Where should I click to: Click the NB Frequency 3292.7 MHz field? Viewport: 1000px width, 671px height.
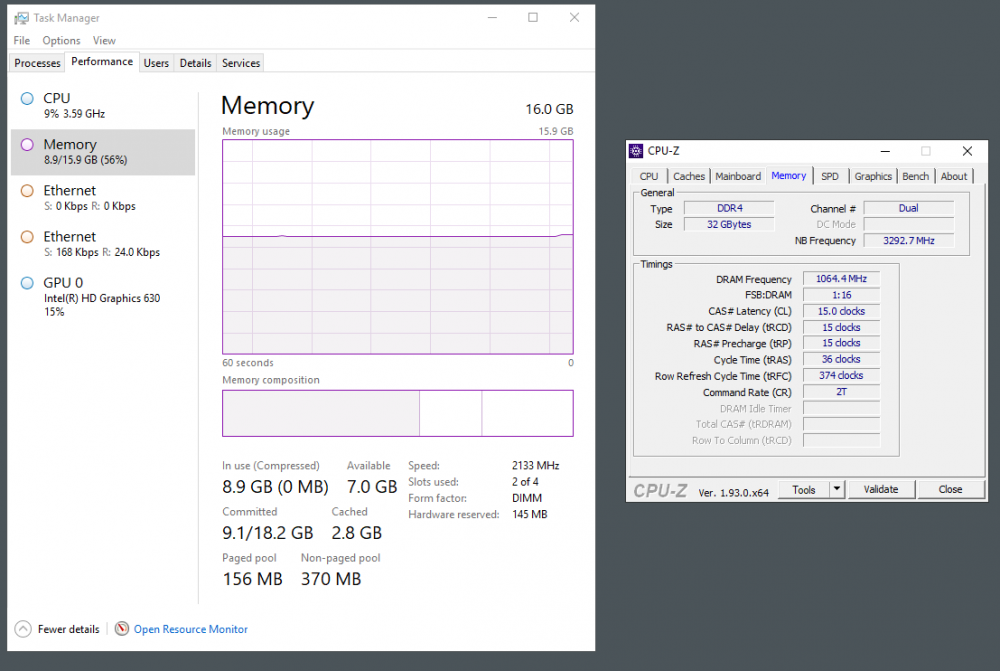(x=909, y=240)
